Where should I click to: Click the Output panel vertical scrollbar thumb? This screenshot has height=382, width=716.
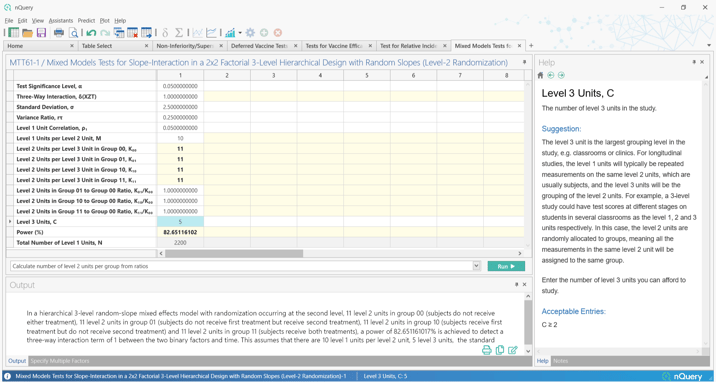point(528,322)
